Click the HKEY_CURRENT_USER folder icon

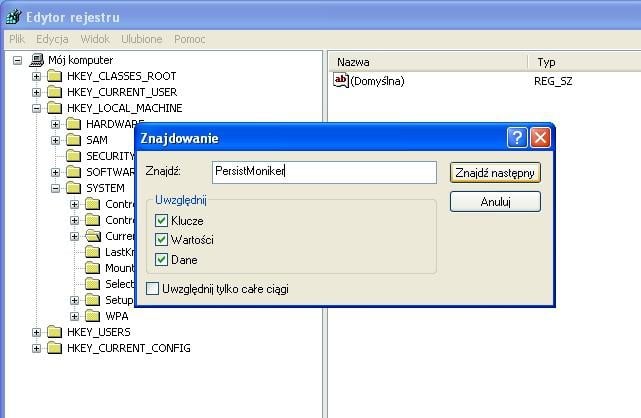54,92
